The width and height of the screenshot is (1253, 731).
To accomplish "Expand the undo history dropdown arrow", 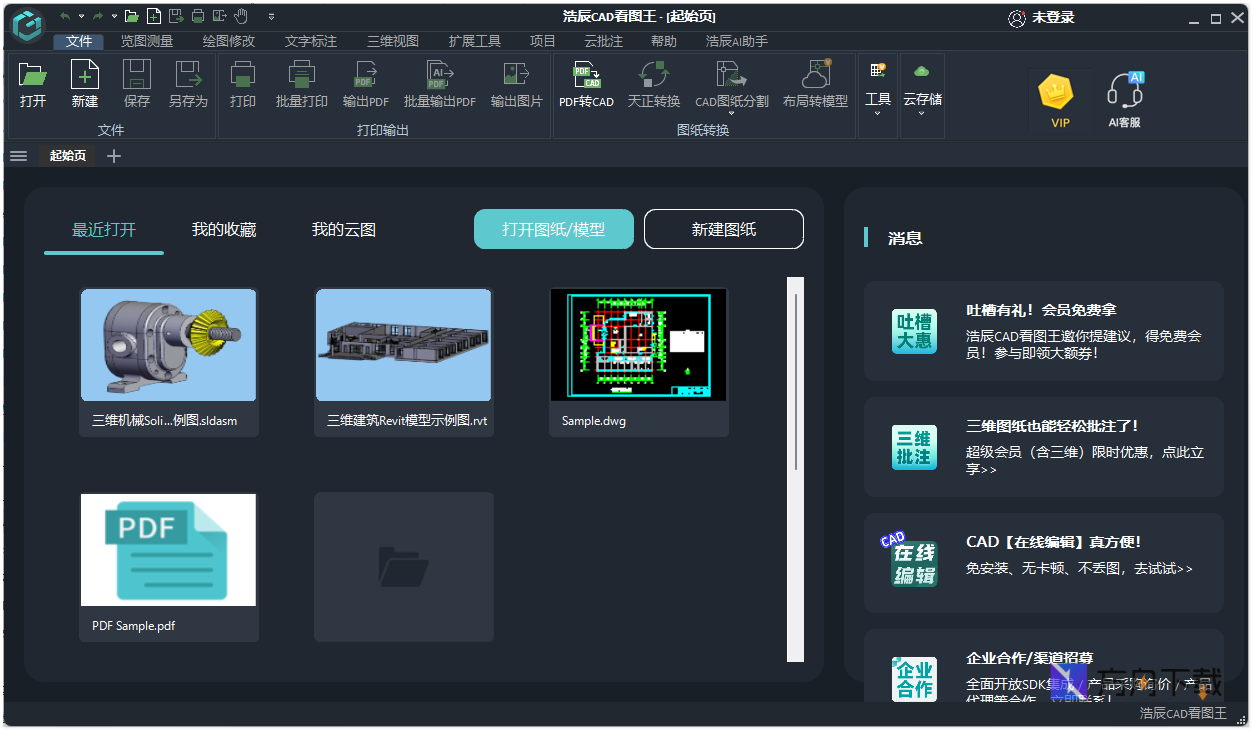I will pos(82,16).
